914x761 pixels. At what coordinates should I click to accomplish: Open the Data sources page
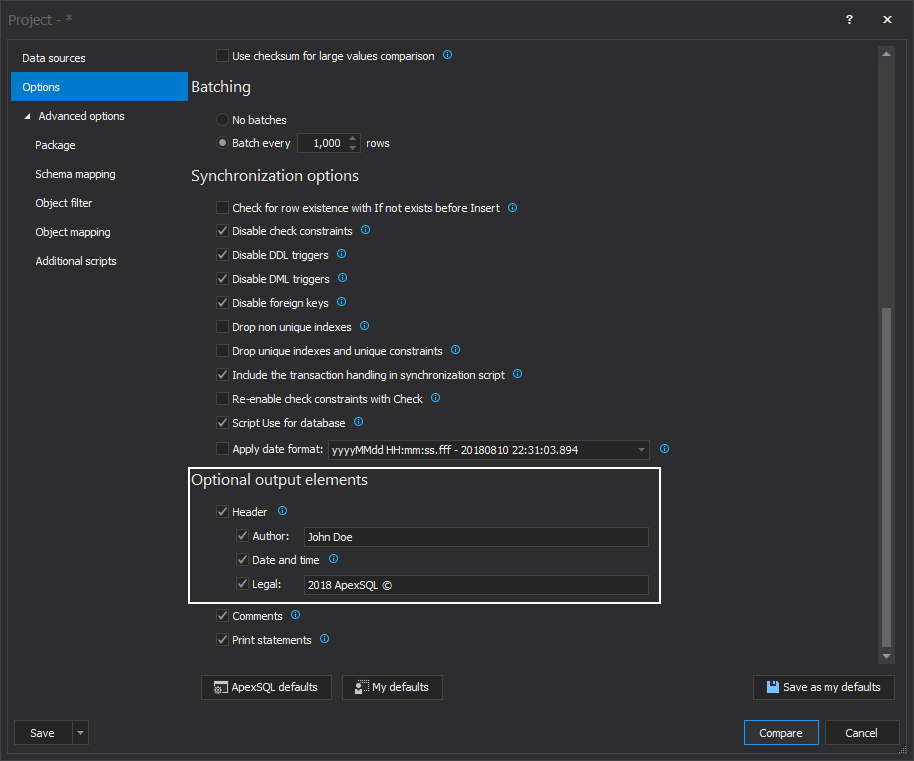54,58
